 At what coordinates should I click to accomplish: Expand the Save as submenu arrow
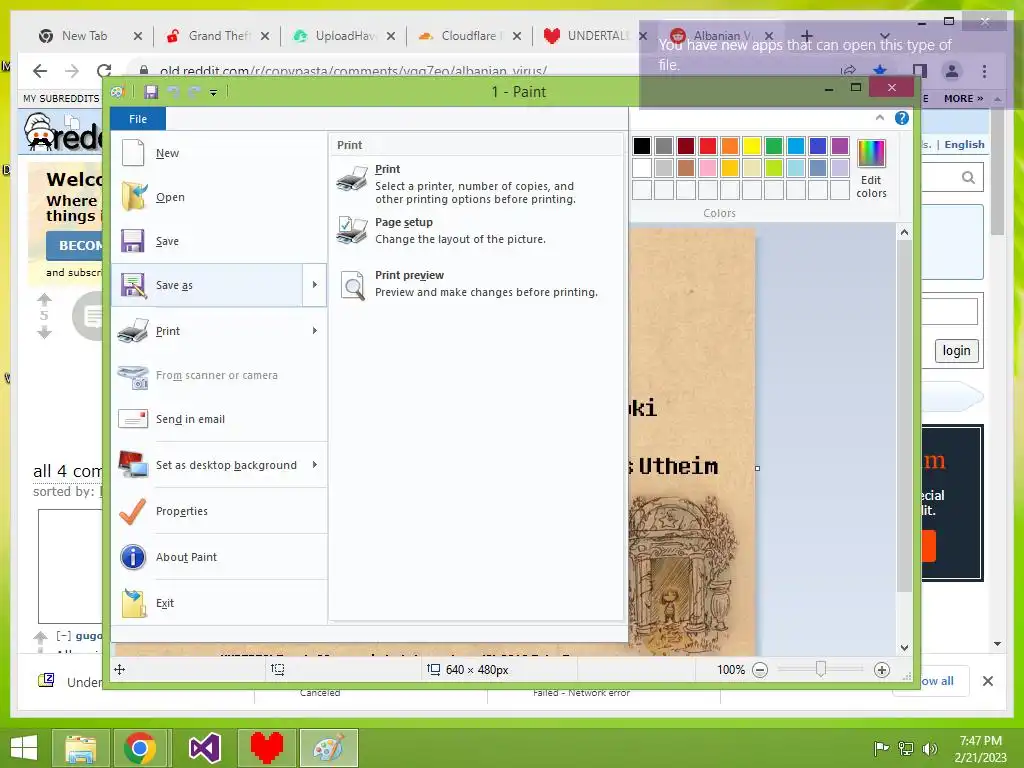tap(315, 285)
